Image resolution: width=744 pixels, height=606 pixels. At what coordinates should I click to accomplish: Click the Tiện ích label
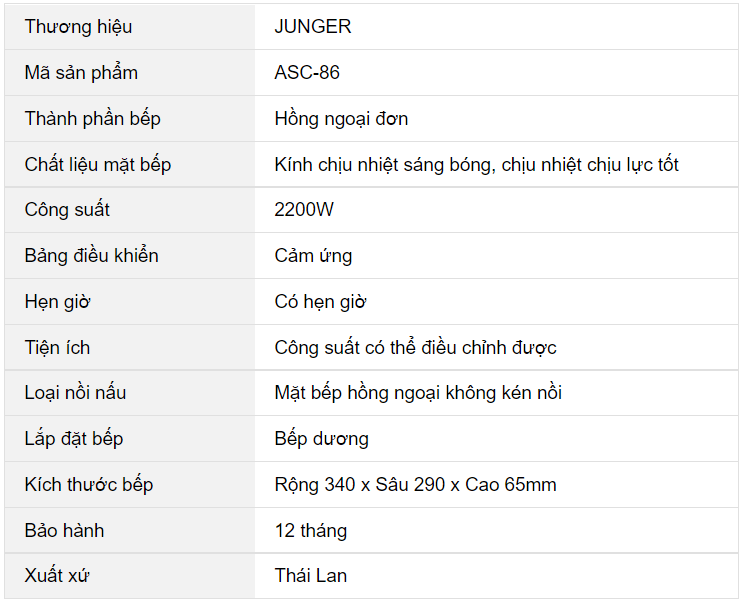click(57, 348)
